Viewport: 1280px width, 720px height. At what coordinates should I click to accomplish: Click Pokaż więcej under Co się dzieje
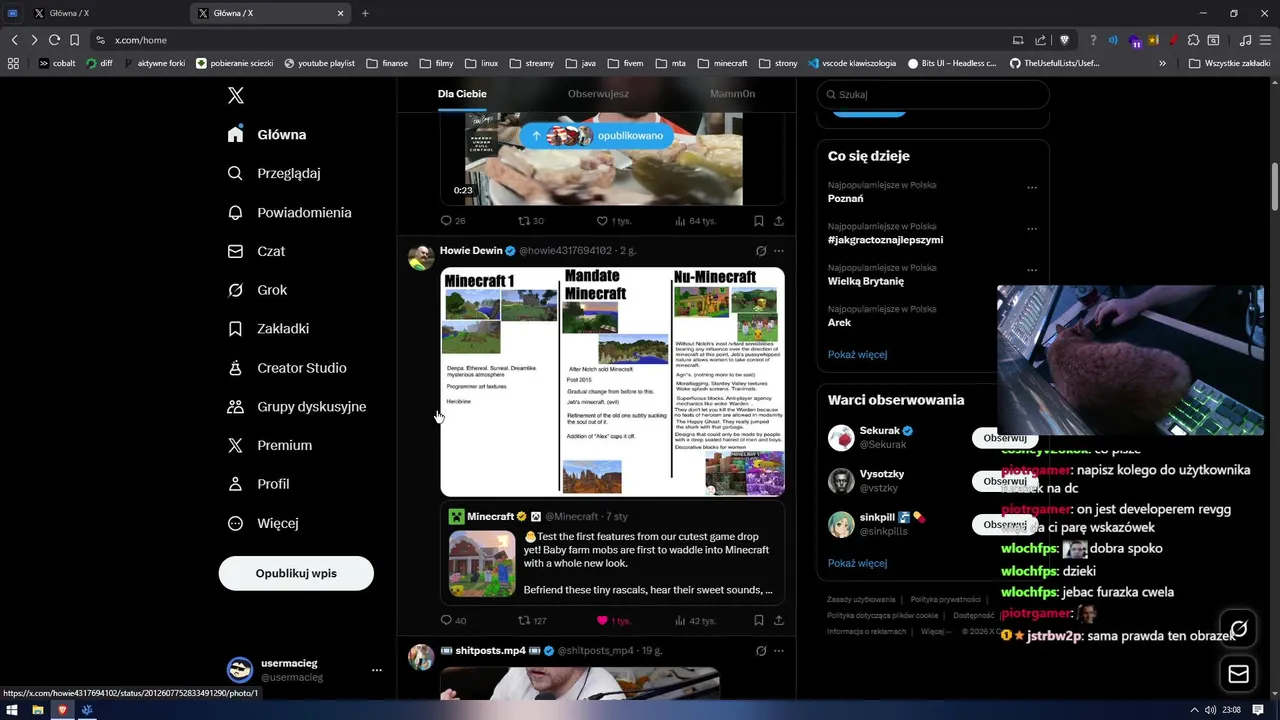857,354
